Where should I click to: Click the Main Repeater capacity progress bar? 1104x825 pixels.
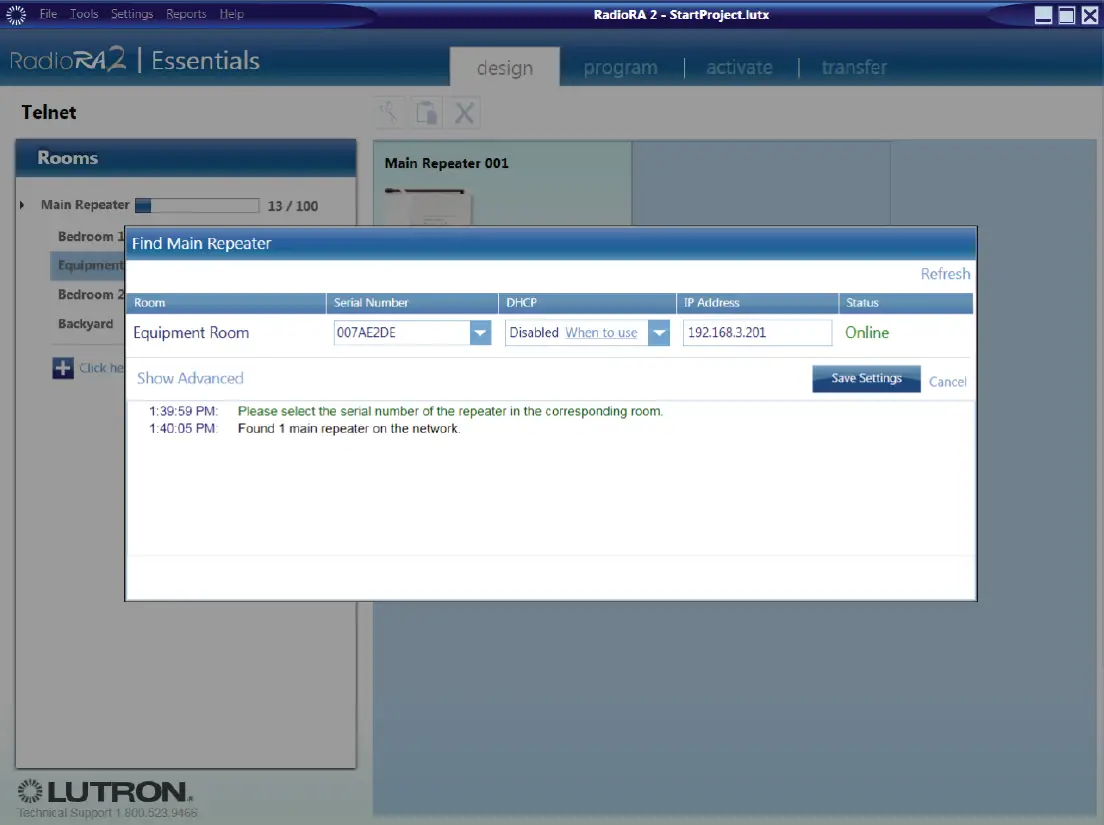[x=197, y=206]
